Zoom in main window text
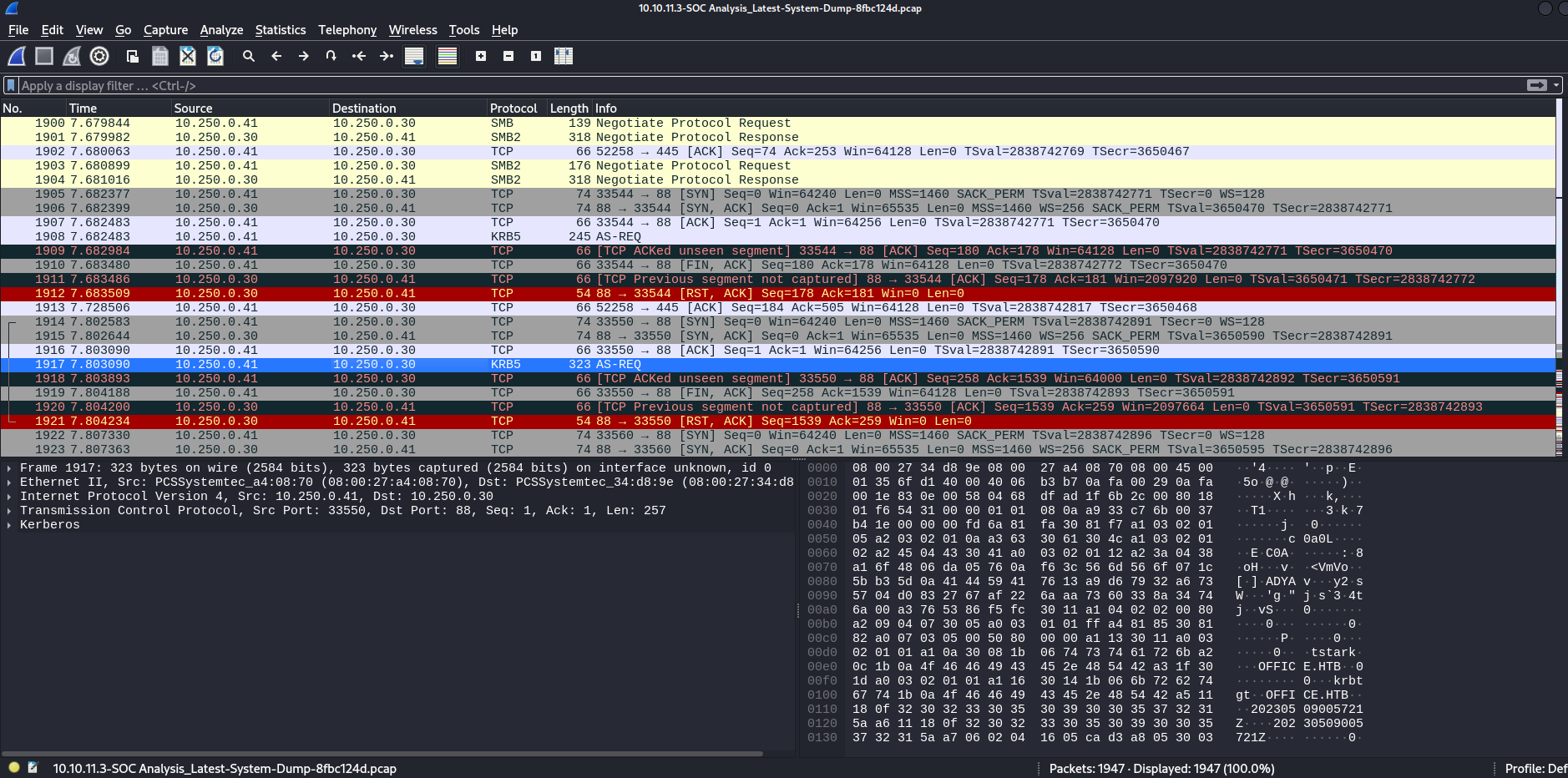The height and width of the screenshot is (778, 1568). point(481,56)
